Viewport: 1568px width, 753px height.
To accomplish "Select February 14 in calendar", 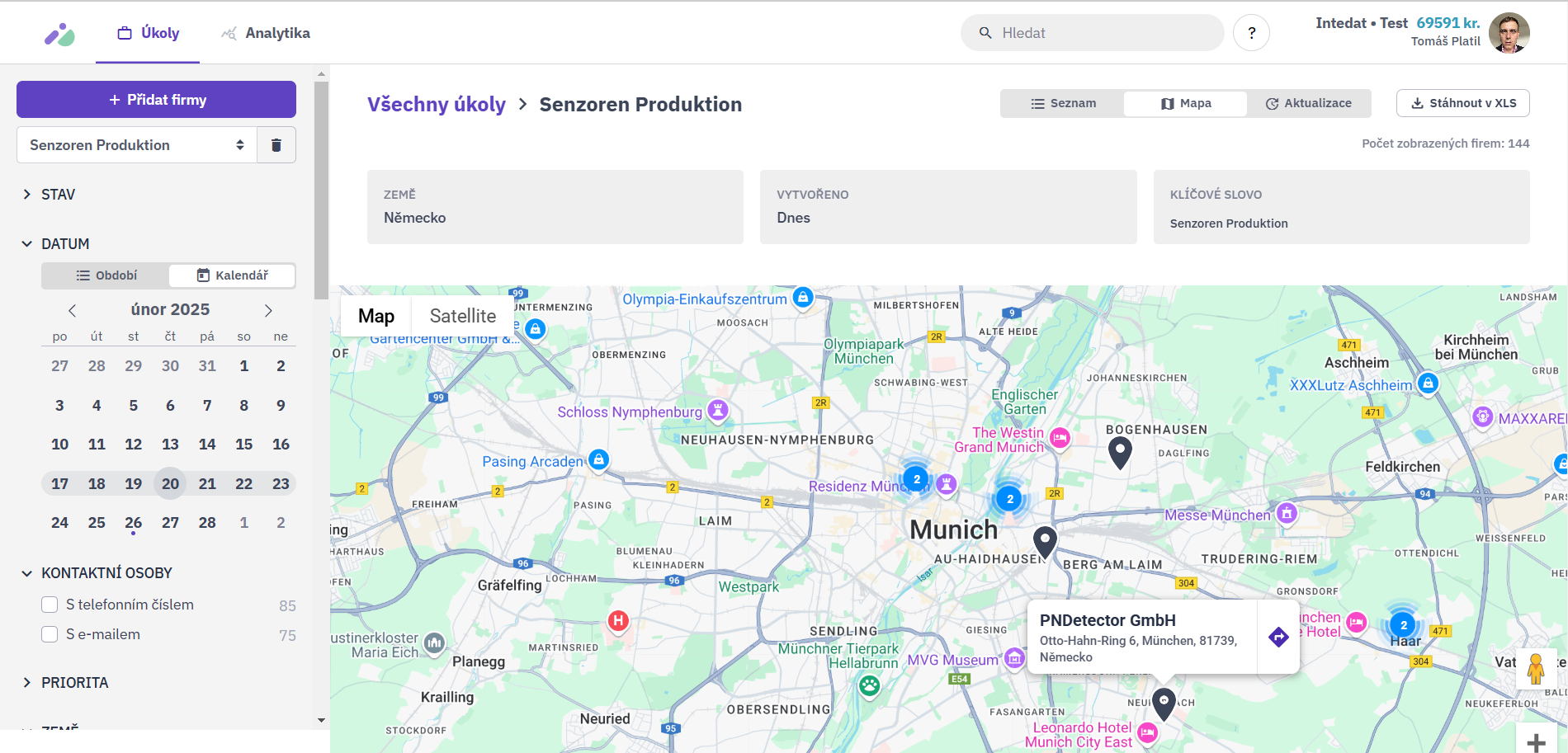I will coord(207,445).
